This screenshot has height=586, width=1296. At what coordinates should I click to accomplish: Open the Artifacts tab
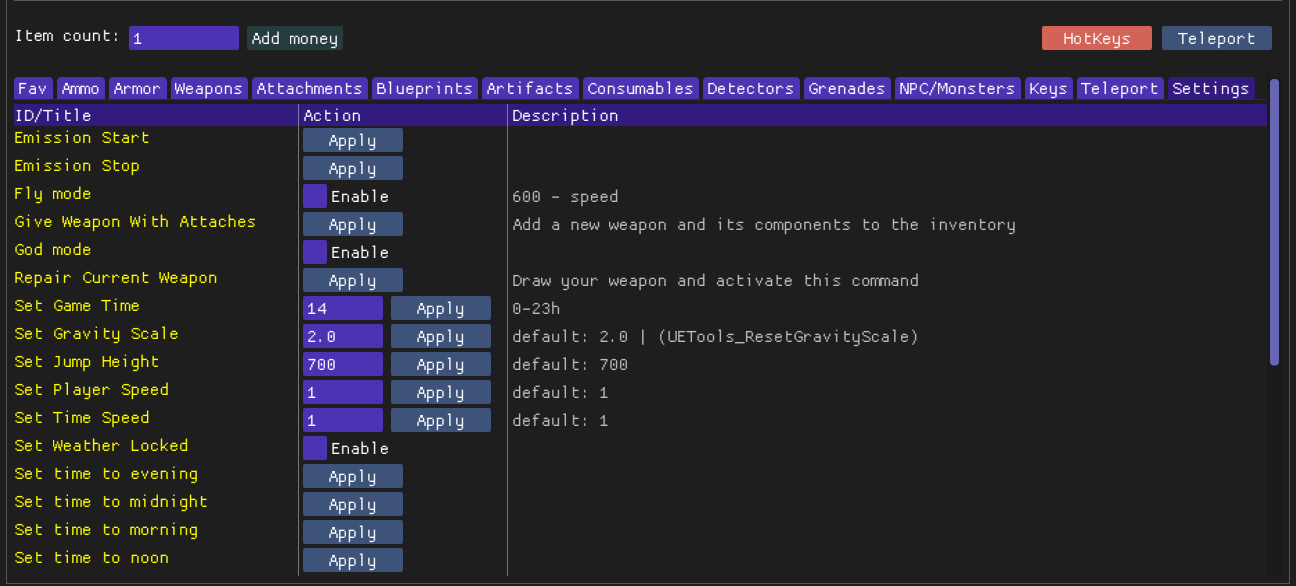[530, 89]
